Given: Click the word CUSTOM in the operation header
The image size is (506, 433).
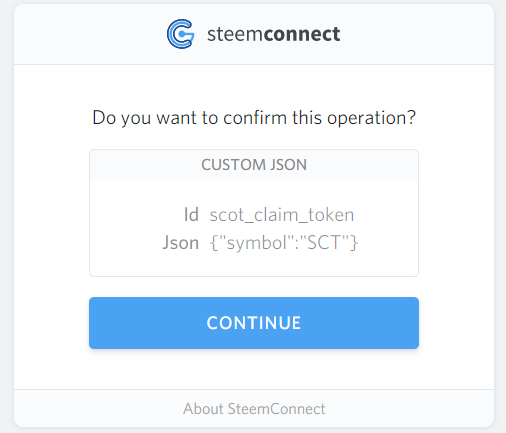Looking at the screenshot, I should point(233,165).
